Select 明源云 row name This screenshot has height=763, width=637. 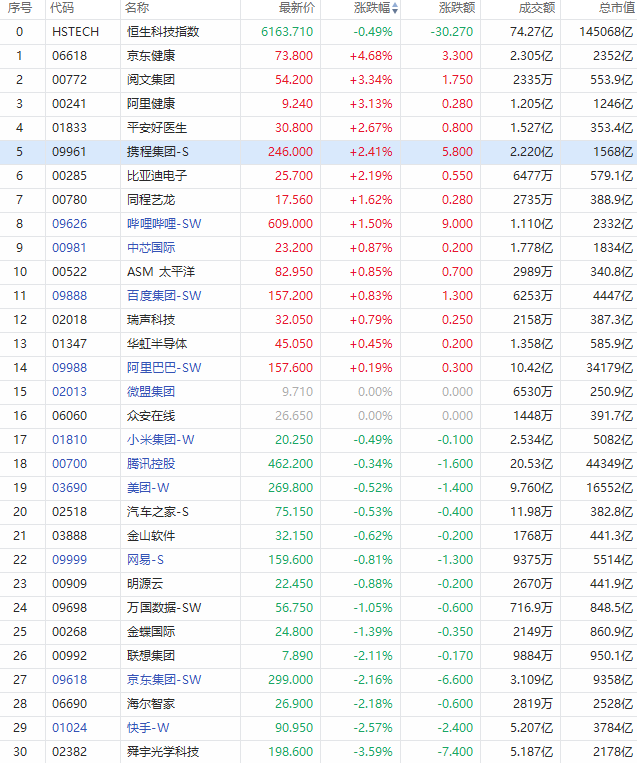[145, 584]
